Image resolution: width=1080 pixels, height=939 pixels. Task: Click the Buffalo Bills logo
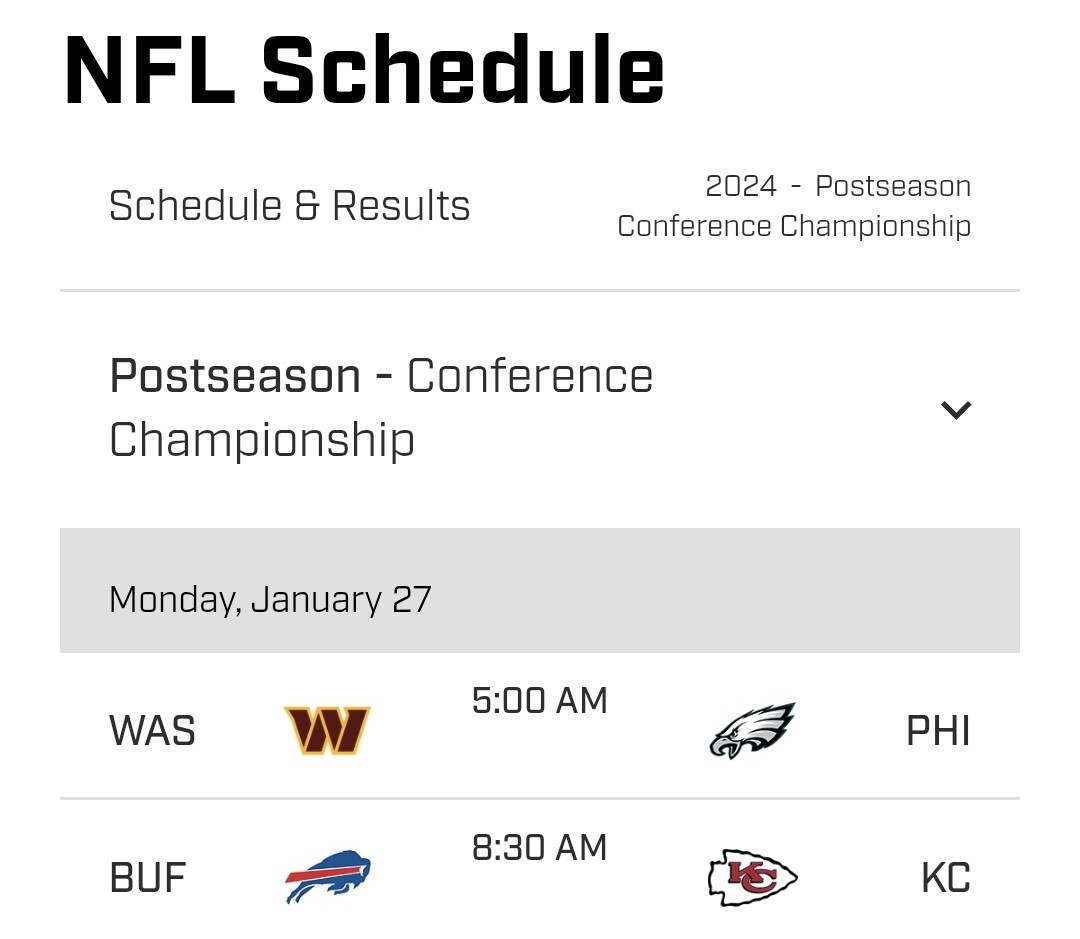tap(327, 878)
